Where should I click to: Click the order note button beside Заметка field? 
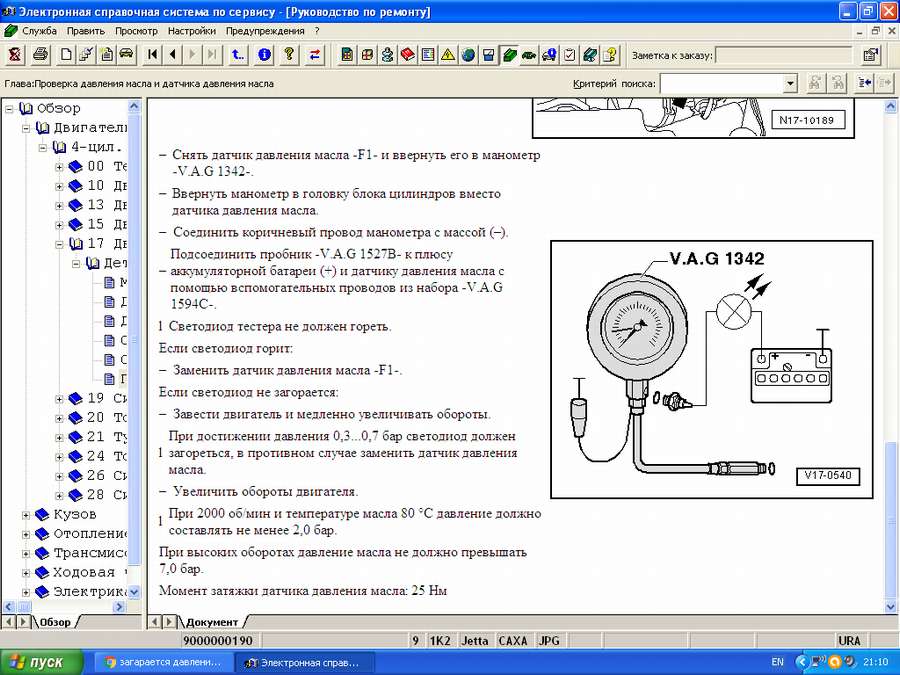click(871, 55)
